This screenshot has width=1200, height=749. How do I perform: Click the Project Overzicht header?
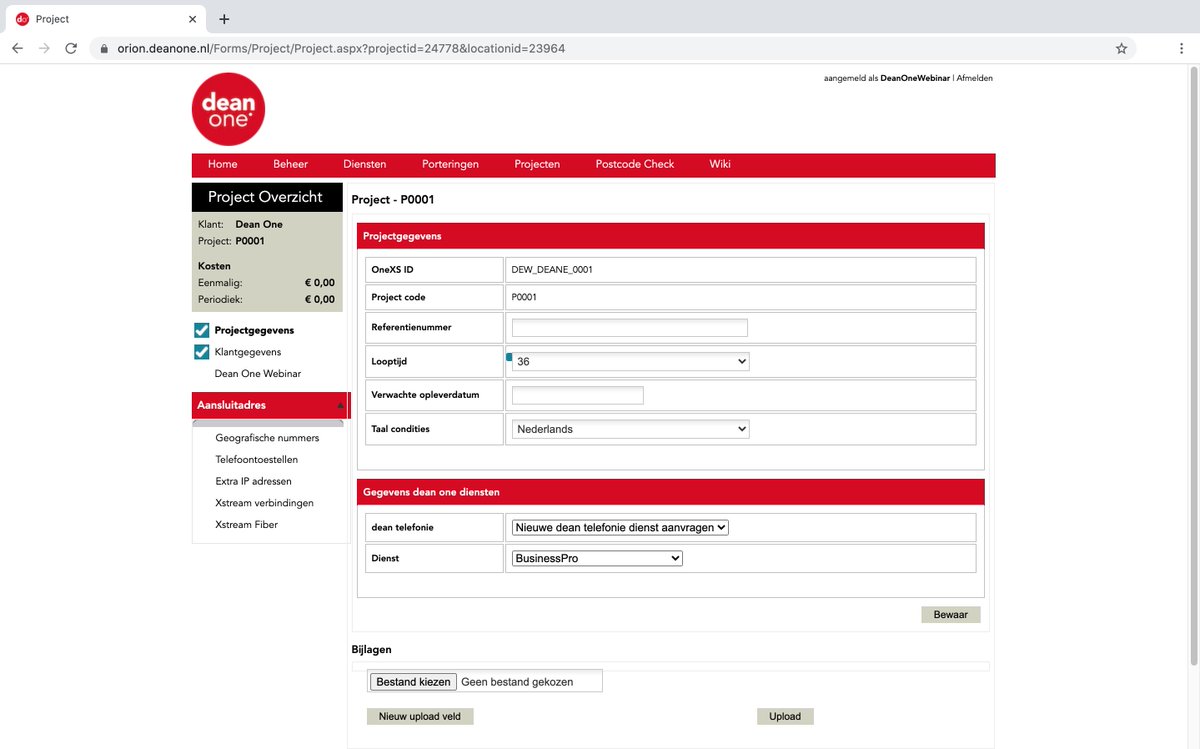click(x=265, y=197)
